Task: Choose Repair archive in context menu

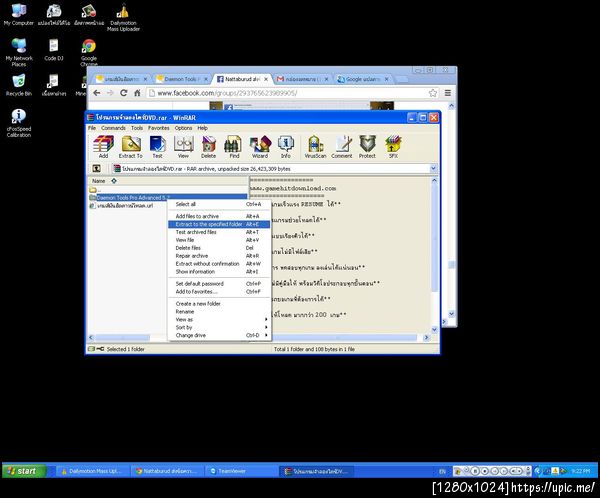Action: pyautogui.click(x=219, y=256)
